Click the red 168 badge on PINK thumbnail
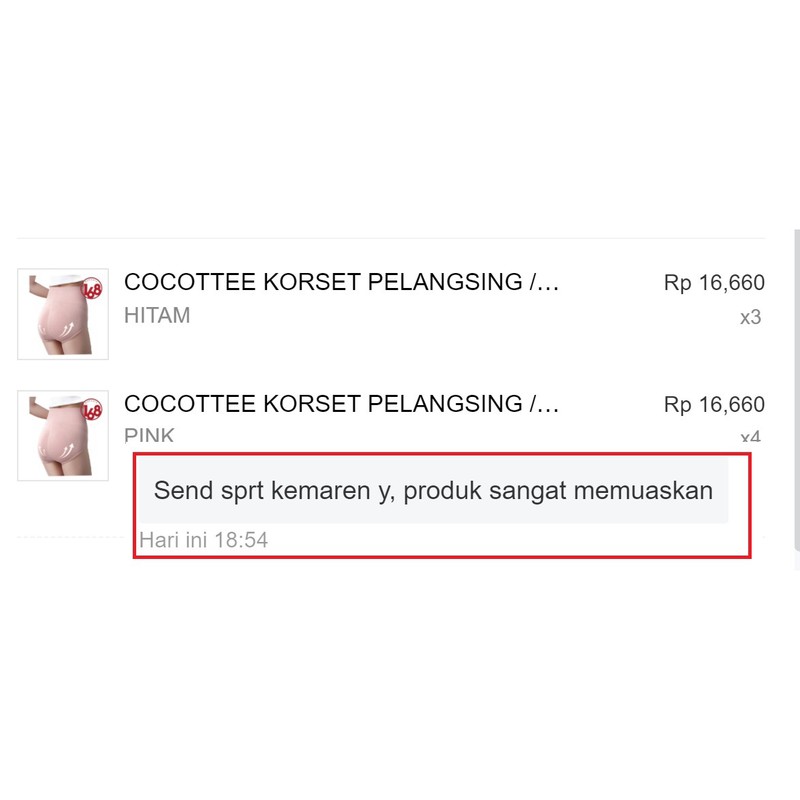Screen dimensions: 800x800 pyautogui.click(x=92, y=411)
